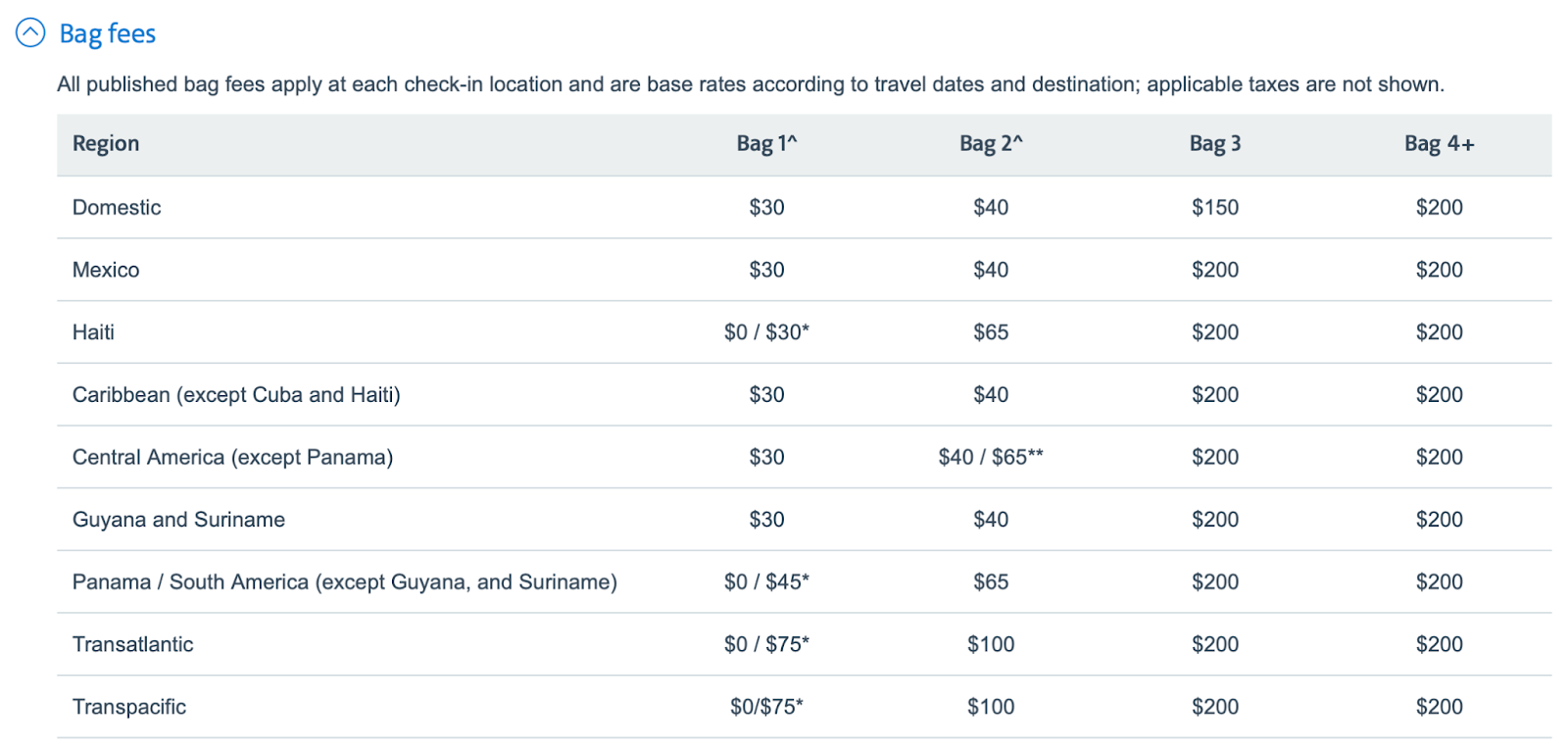Viewport: 1568px width, 755px height.
Task: Select the Region column header
Action: point(106,144)
